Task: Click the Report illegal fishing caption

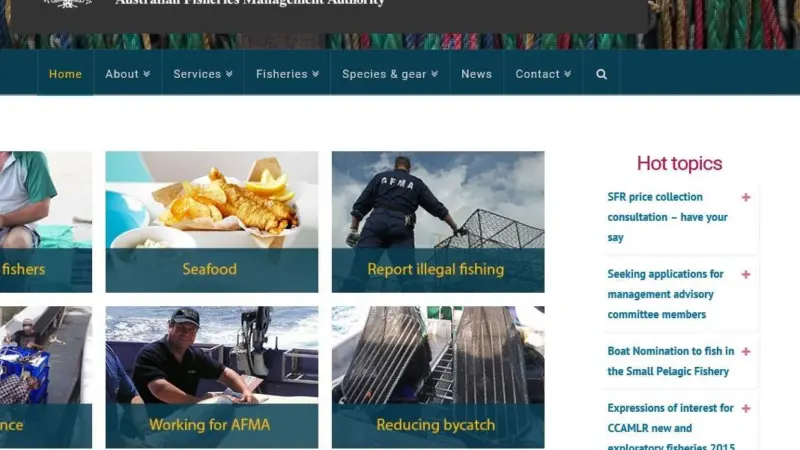Action: [x=436, y=269]
